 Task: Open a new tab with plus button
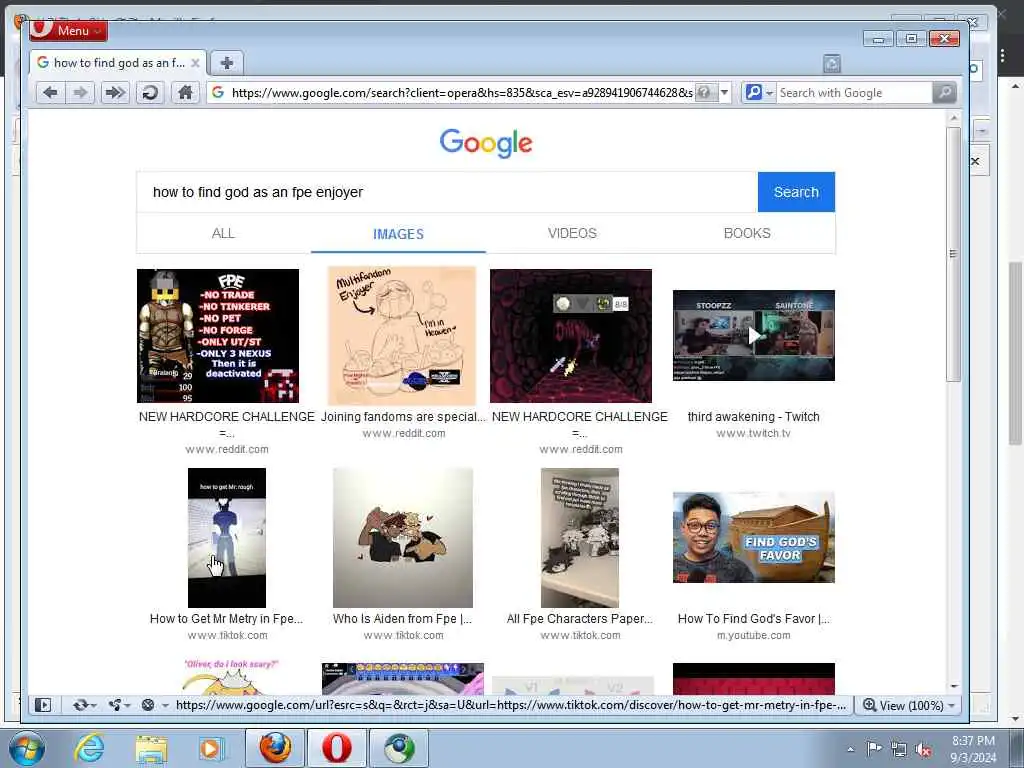pyautogui.click(x=227, y=63)
